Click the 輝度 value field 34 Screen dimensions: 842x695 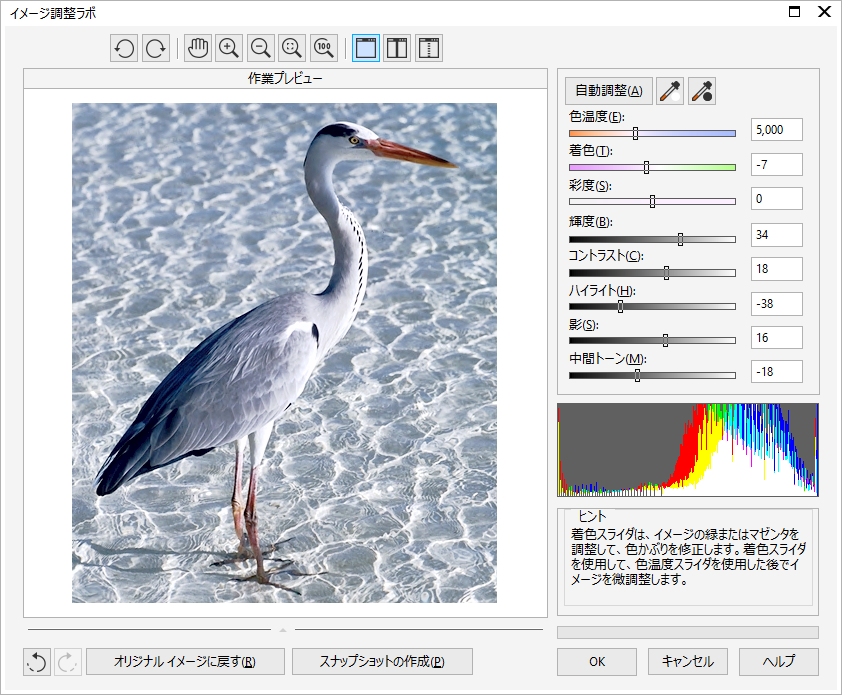[776, 235]
